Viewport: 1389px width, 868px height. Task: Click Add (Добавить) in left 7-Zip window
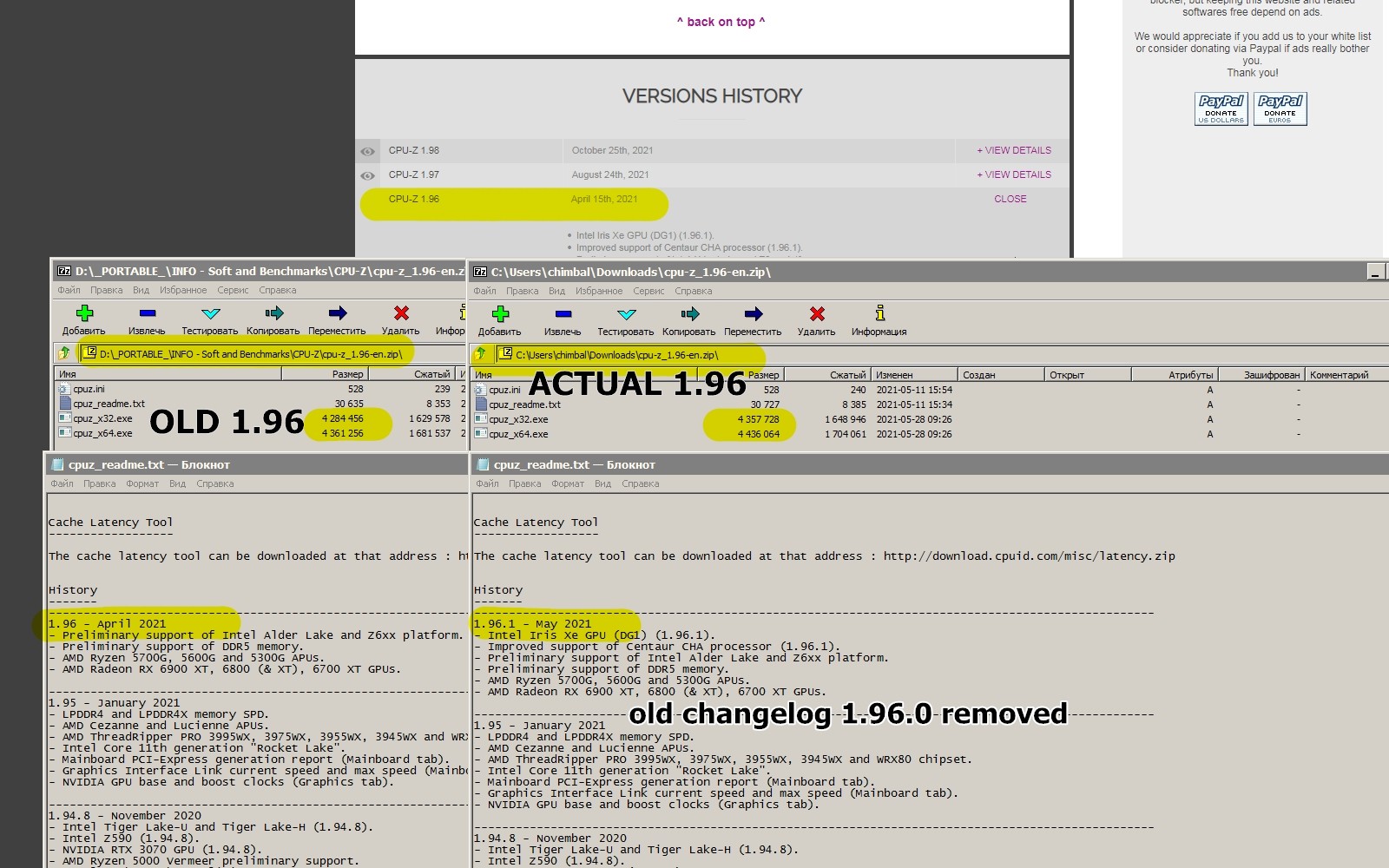pos(83,319)
